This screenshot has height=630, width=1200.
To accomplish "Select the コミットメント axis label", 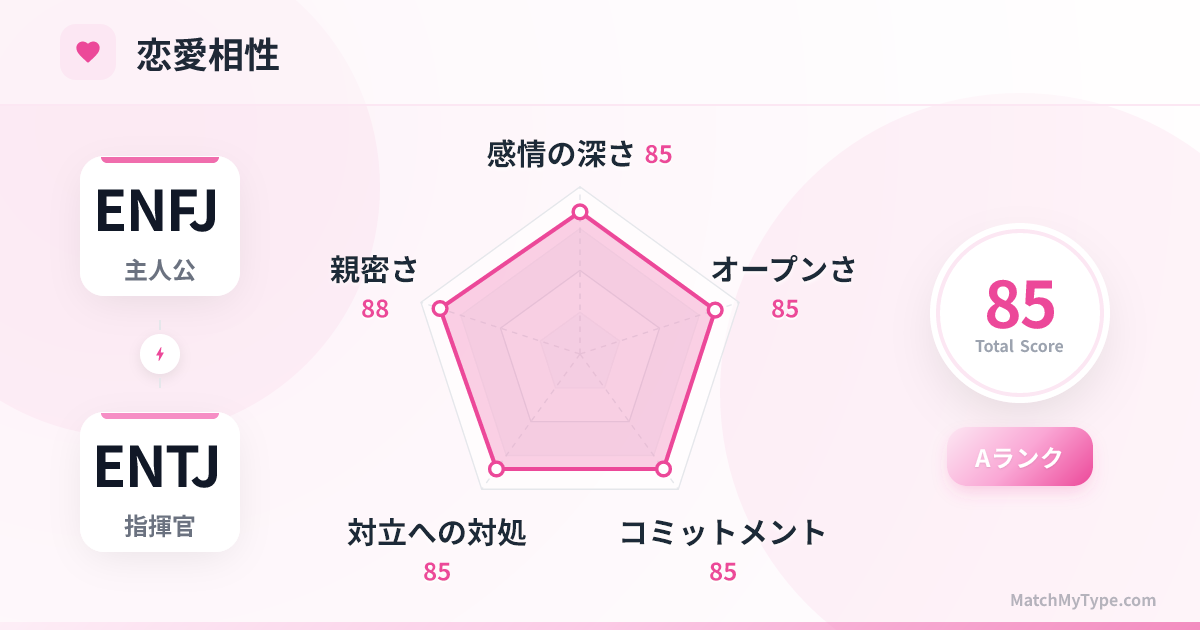I will point(723,533).
